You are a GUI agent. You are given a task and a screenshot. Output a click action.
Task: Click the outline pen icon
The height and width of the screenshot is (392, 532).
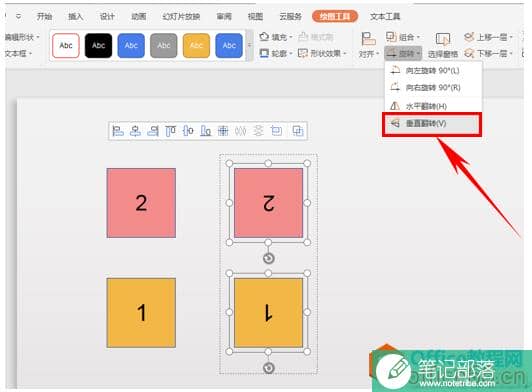click(x=264, y=53)
